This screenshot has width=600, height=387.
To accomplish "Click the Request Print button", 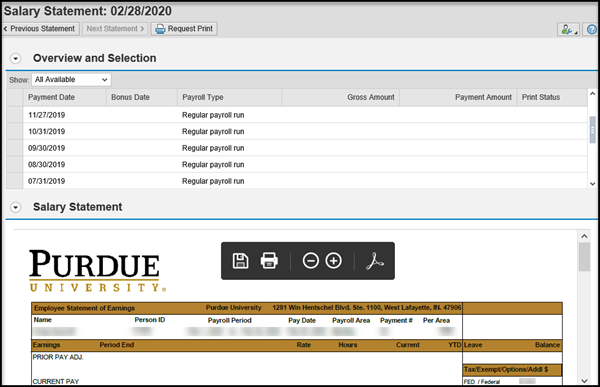I will click(x=184, y=29).
